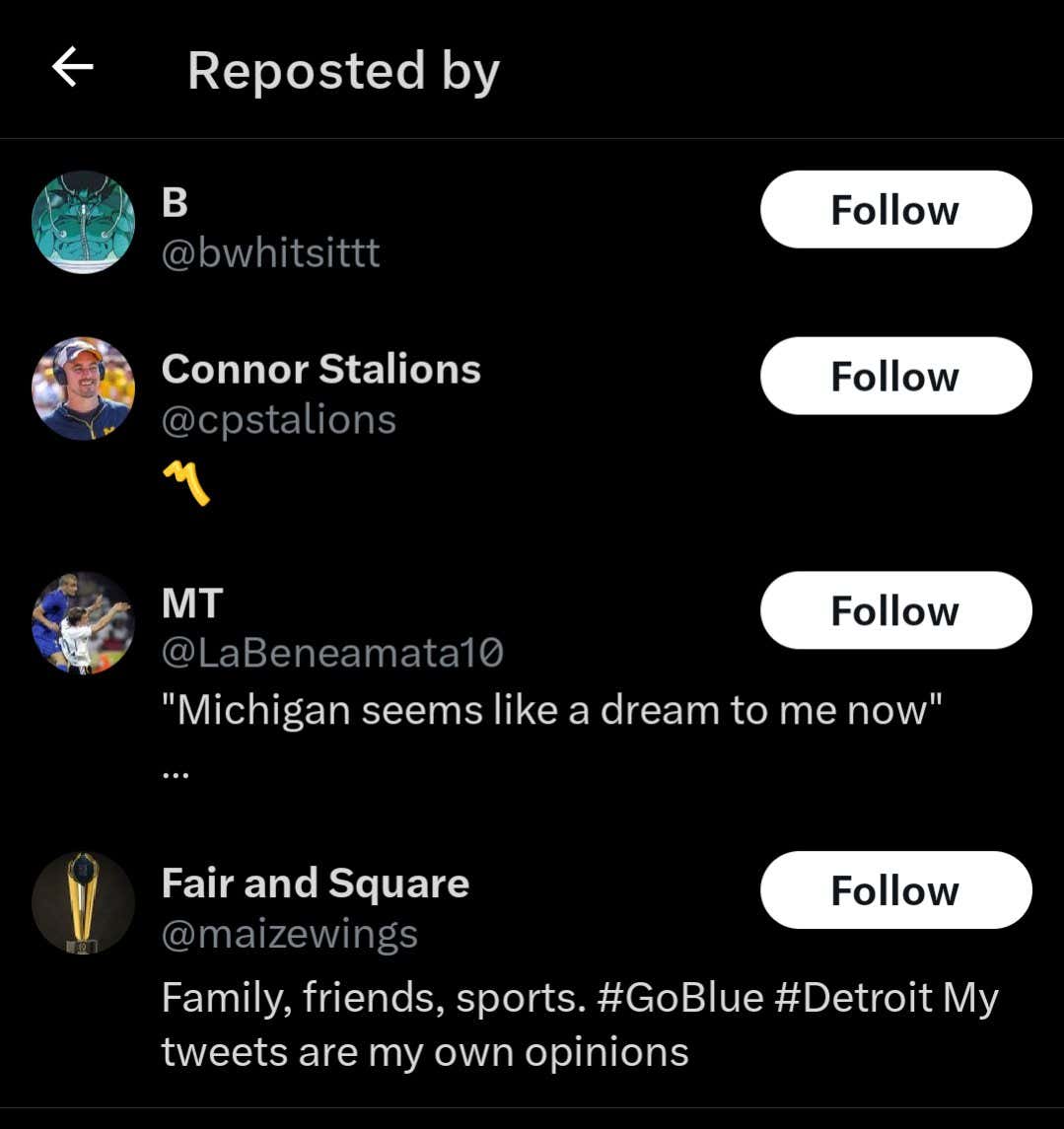The height and width of the screenshot is (1129, 1064).
Task: Tap the MT display name
Action: point(192,603)
